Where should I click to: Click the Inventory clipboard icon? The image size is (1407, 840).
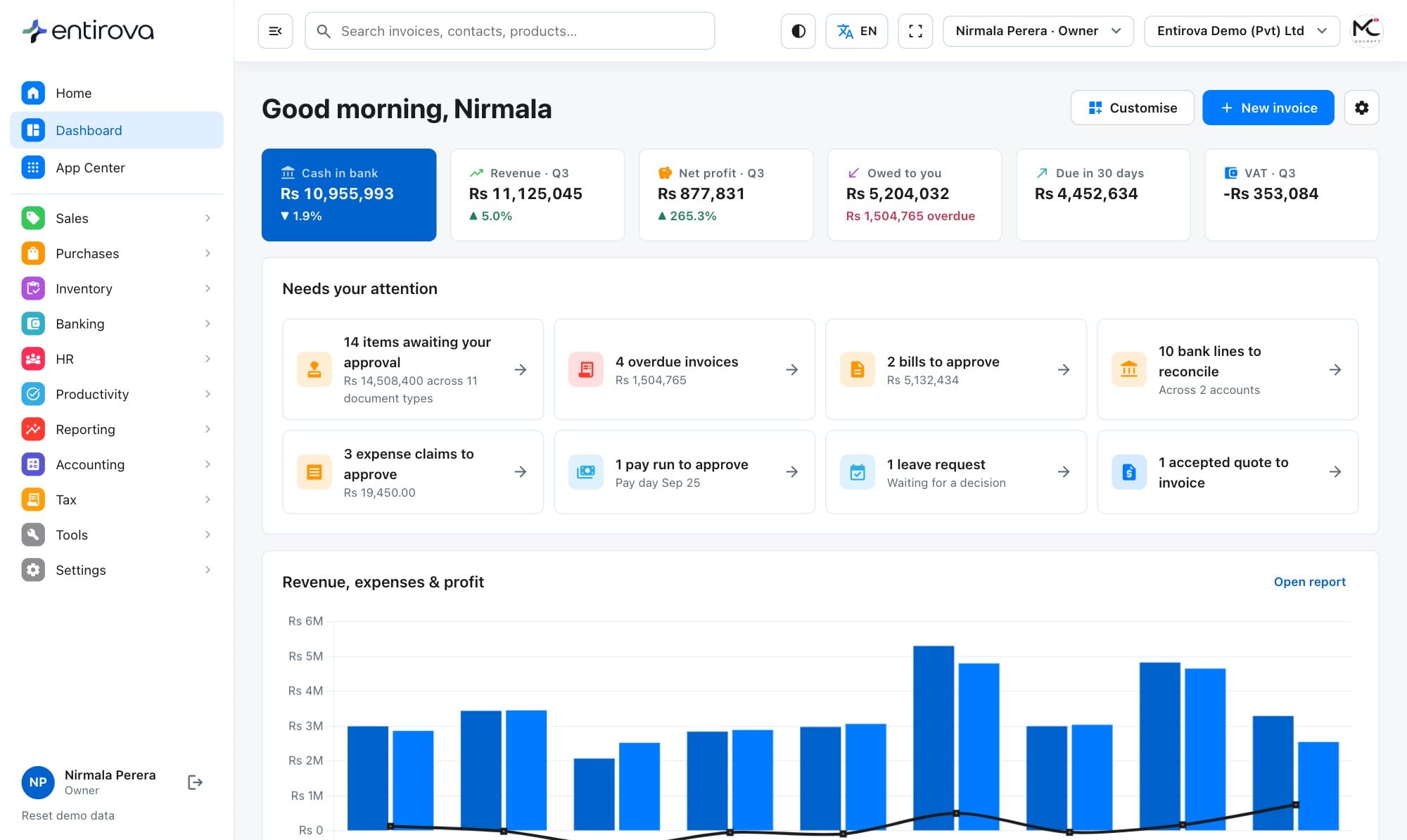click(x=33, y=288)
